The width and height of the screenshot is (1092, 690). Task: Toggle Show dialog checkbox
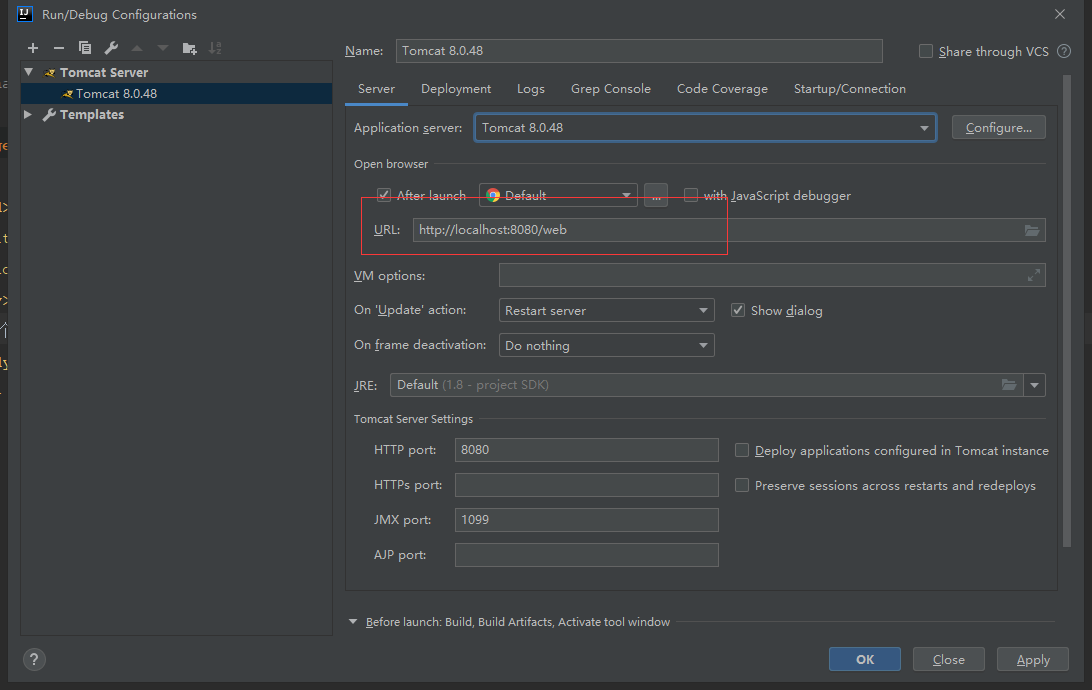(x=738, y=310)
